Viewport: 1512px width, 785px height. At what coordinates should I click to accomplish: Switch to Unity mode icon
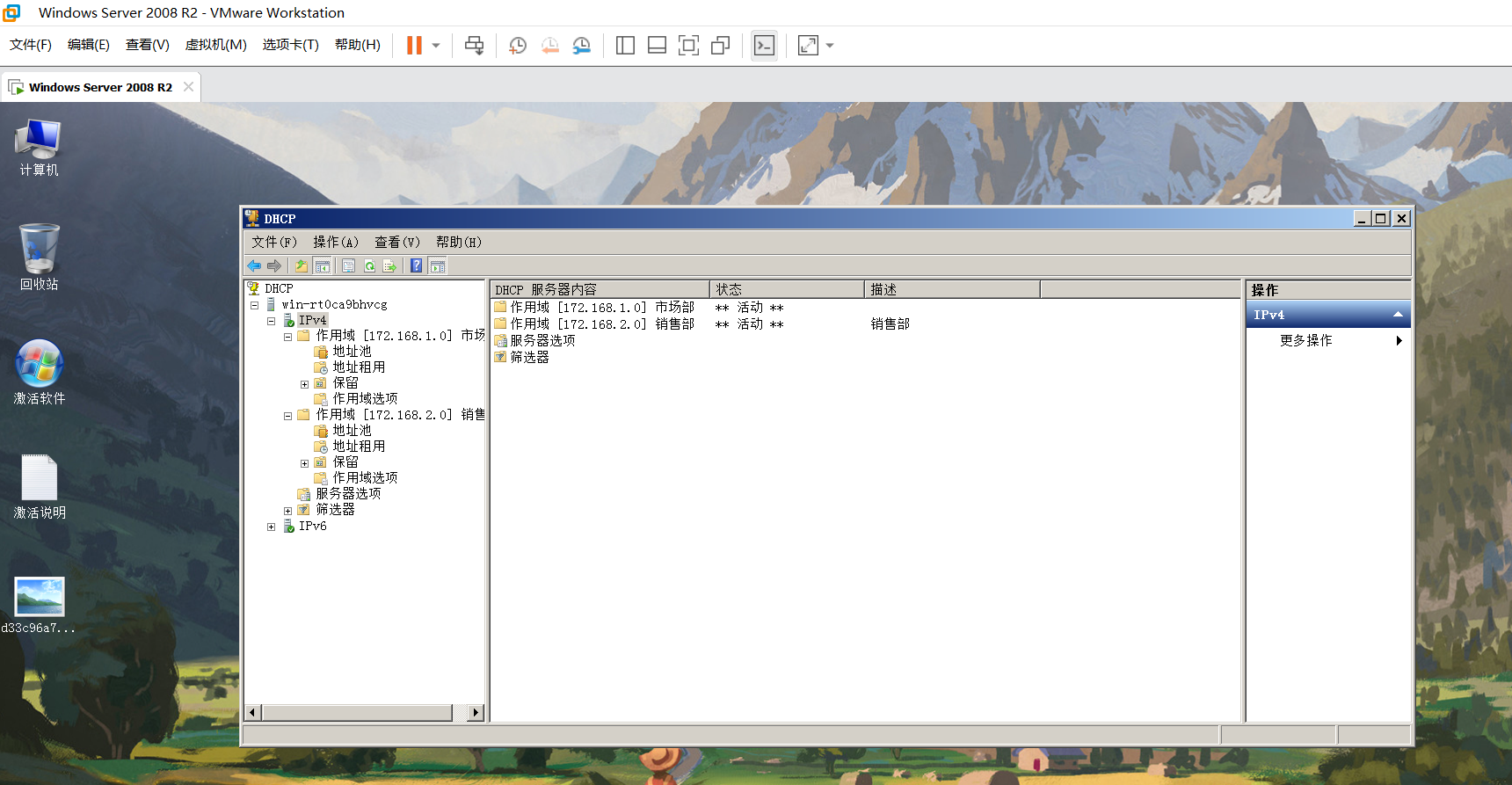[721, 46]
